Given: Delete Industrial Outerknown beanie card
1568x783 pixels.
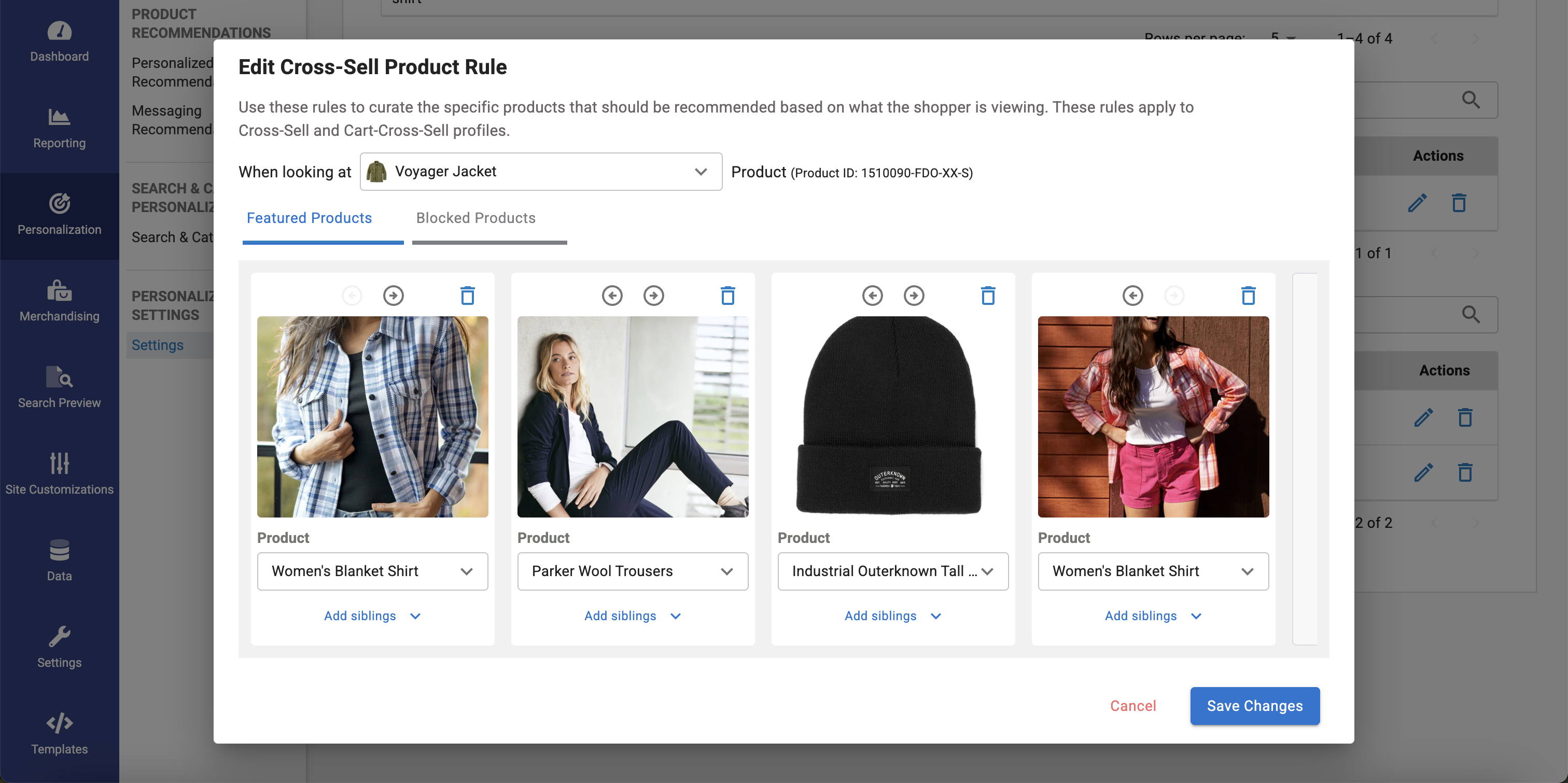Looking at the screenshot, I should tap(988, 296).
